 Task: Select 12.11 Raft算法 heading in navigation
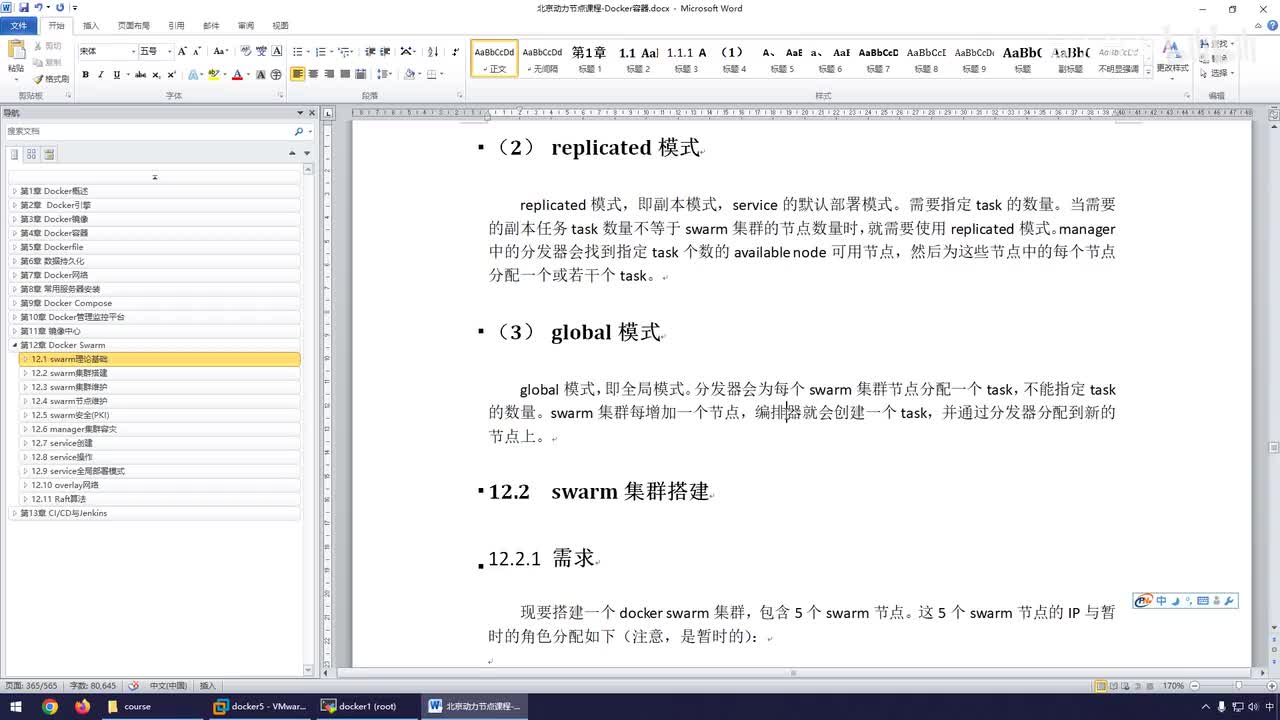(160, 499)
